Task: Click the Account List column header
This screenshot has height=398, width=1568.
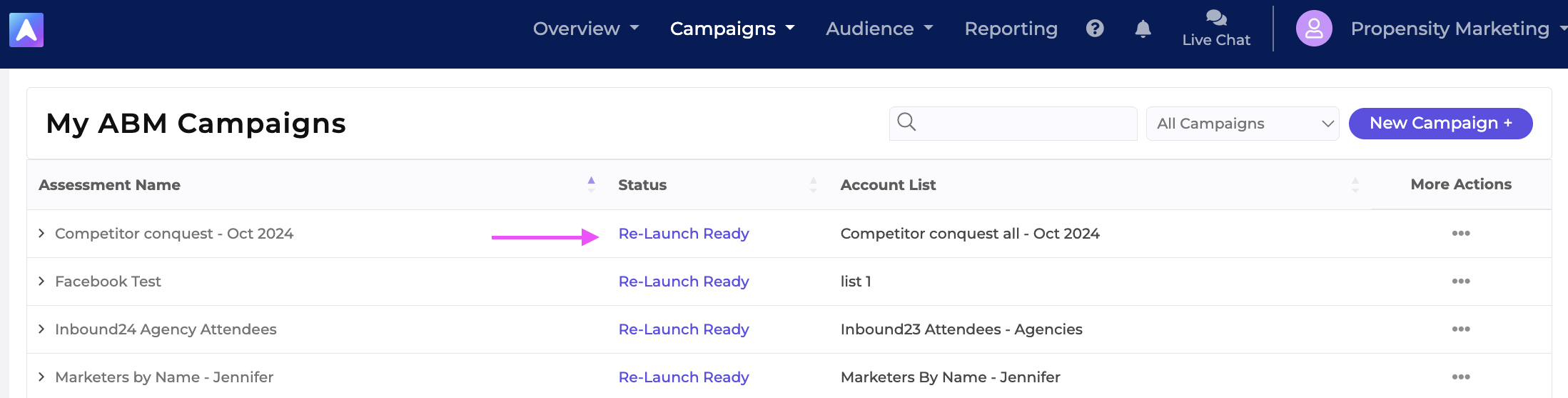Action: click(x=888, y=185)
